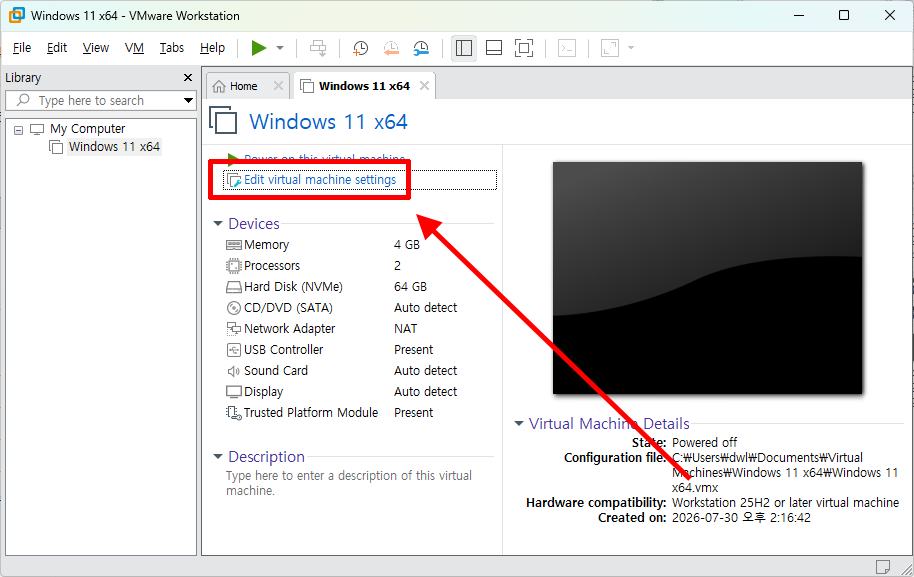Collapse the Devices section

point(218,224)
